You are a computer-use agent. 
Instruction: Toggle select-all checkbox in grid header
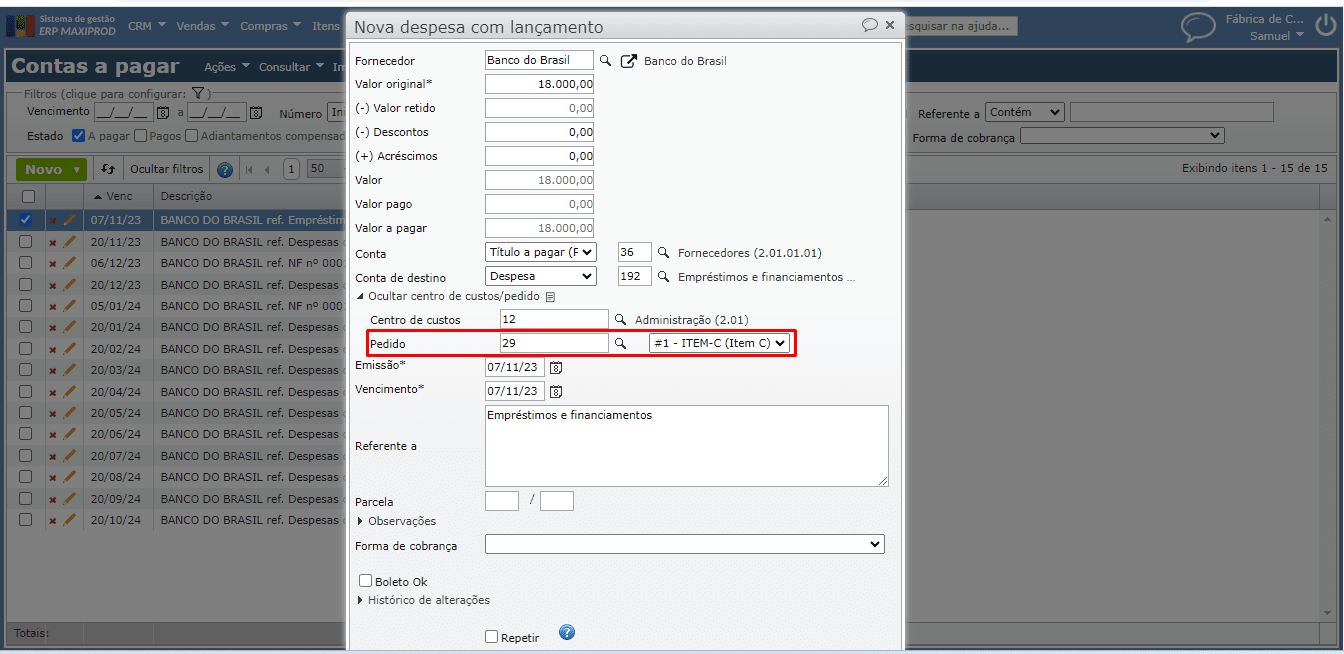point(28,196)
